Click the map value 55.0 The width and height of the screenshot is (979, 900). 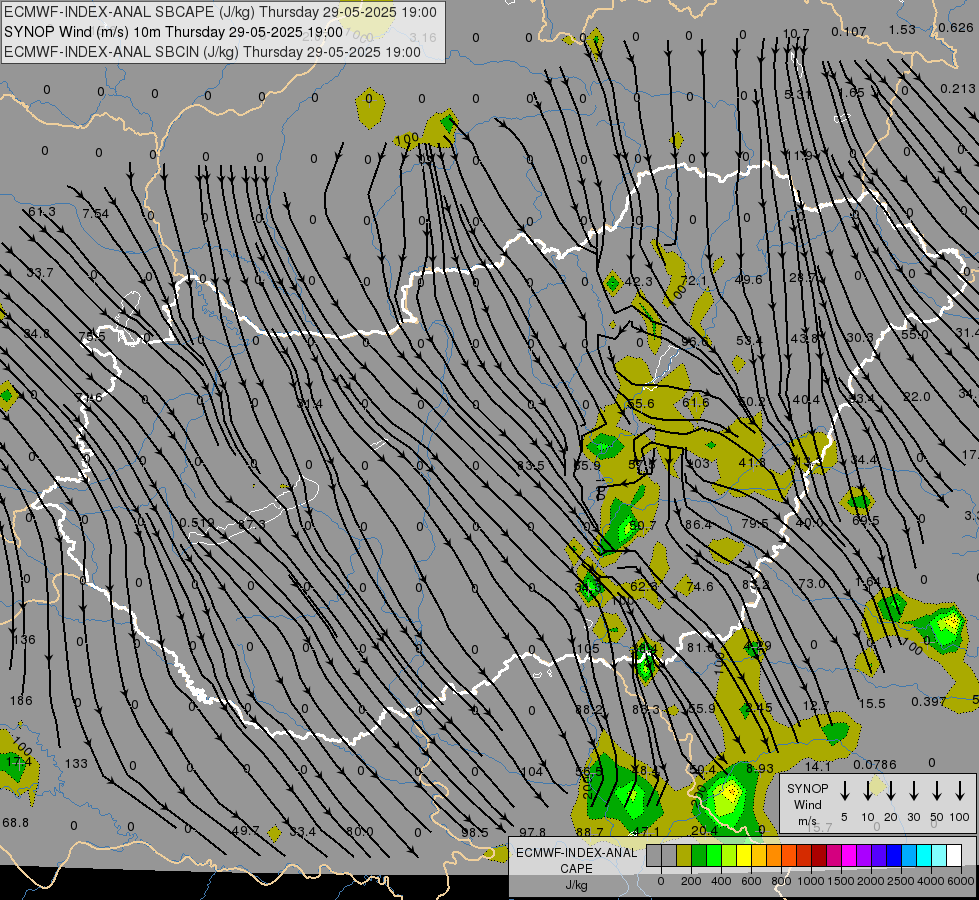coord(915,335)
